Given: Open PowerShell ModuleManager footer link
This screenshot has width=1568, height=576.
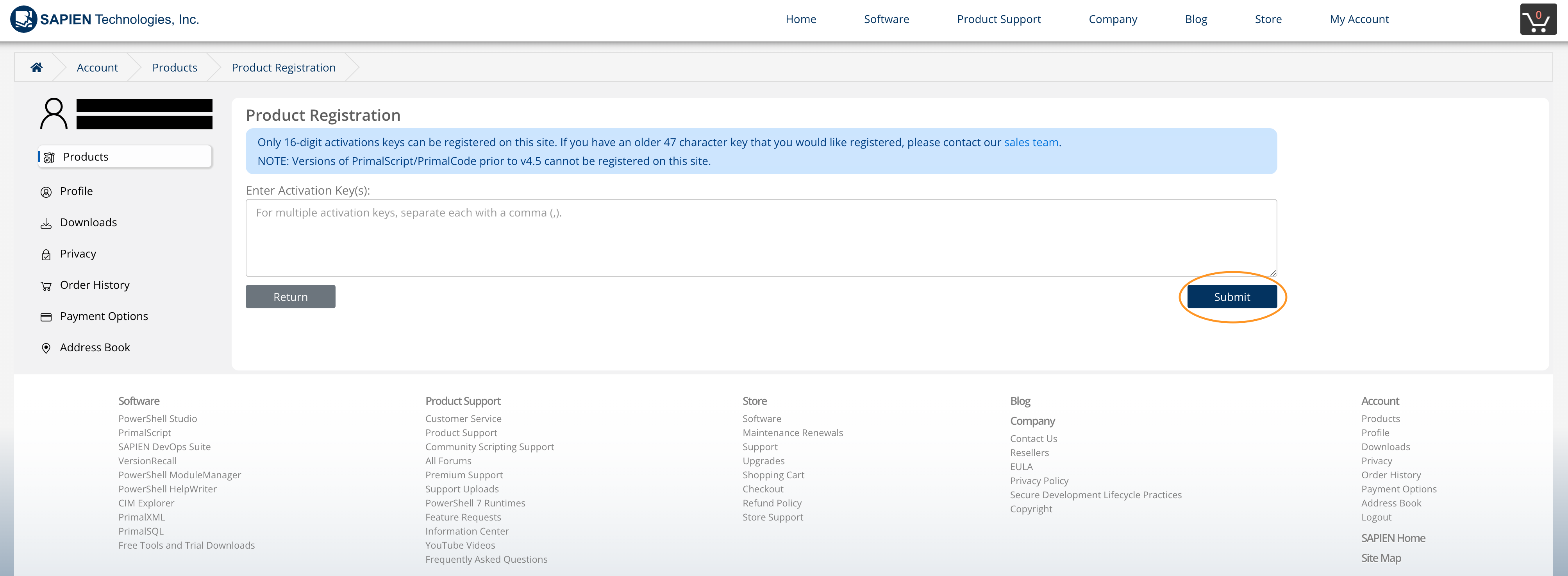Looking at the screenshot, I should [180, 475].
